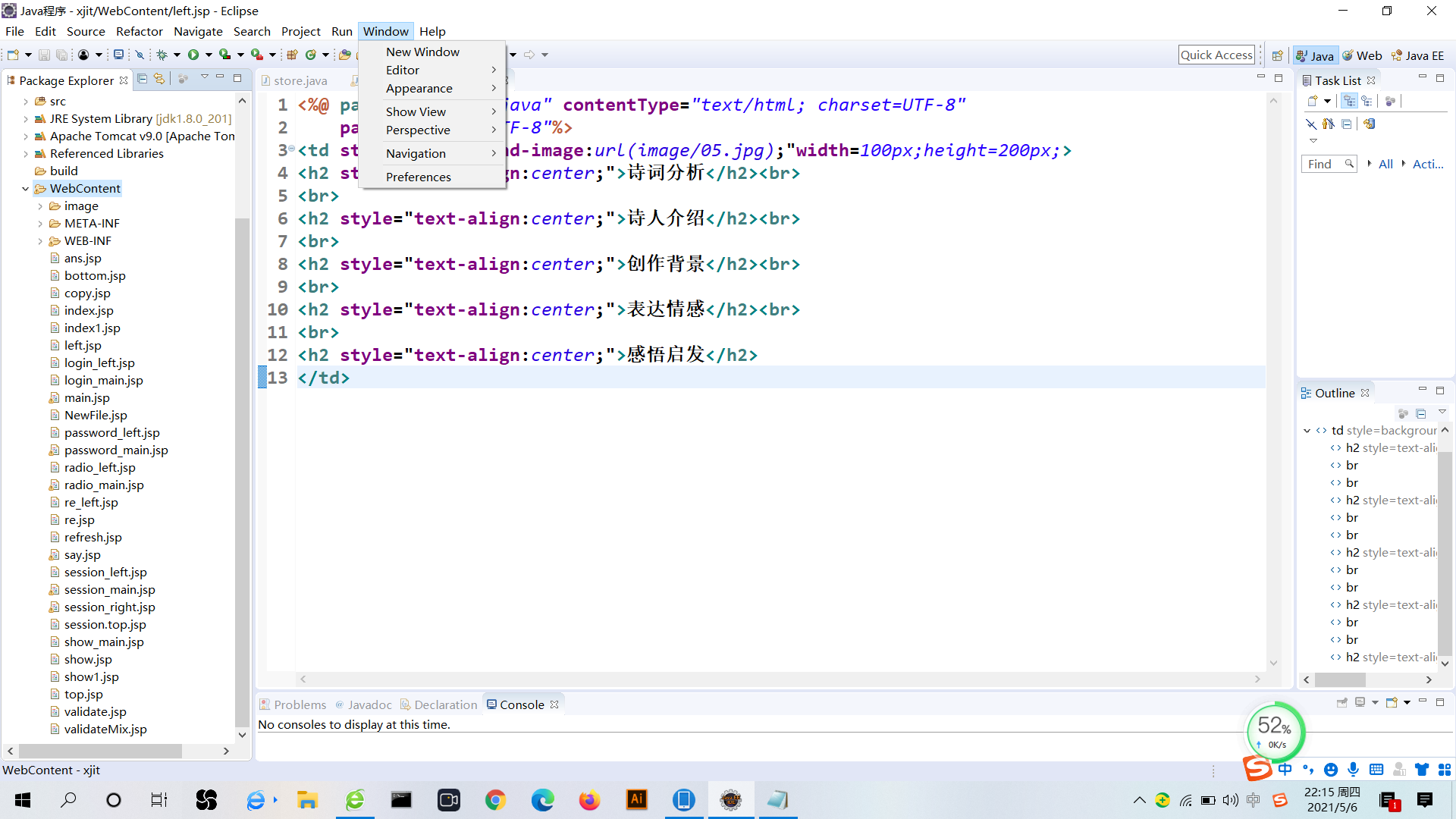
Task: Click Package Explorer horizontal scrollbar
Action: tap(99, 751)
